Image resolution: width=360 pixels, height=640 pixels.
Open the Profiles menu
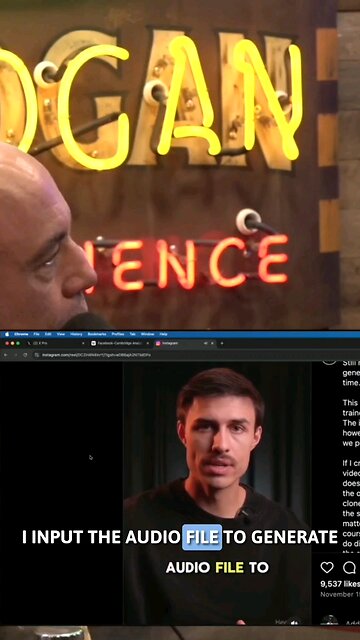pyautogui.click(x=118, y=334)
